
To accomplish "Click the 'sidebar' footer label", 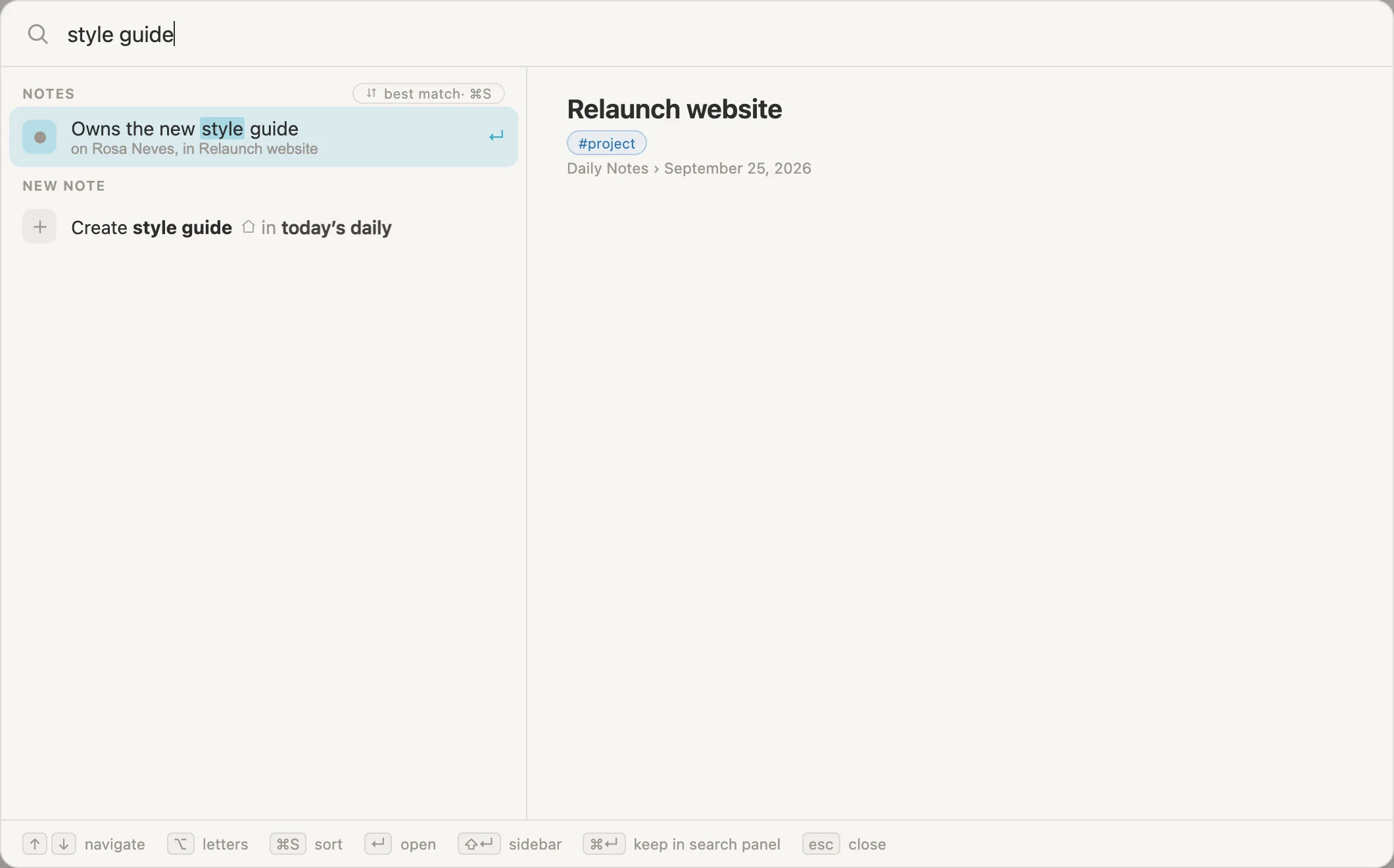I will [x=535, y=844].
